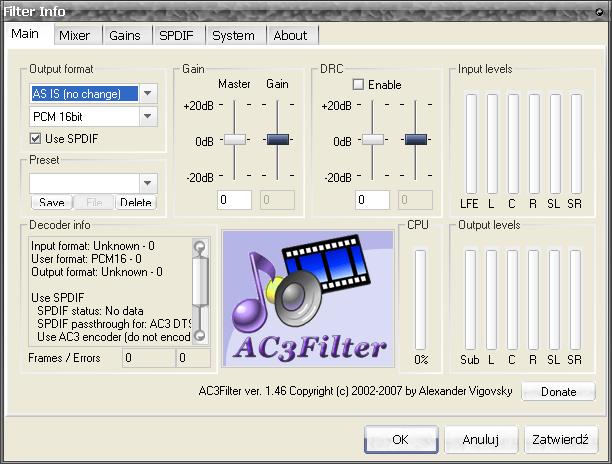Click the Master gain slider thumb
This screenshot has height=464, width=612.
point(235,140)
